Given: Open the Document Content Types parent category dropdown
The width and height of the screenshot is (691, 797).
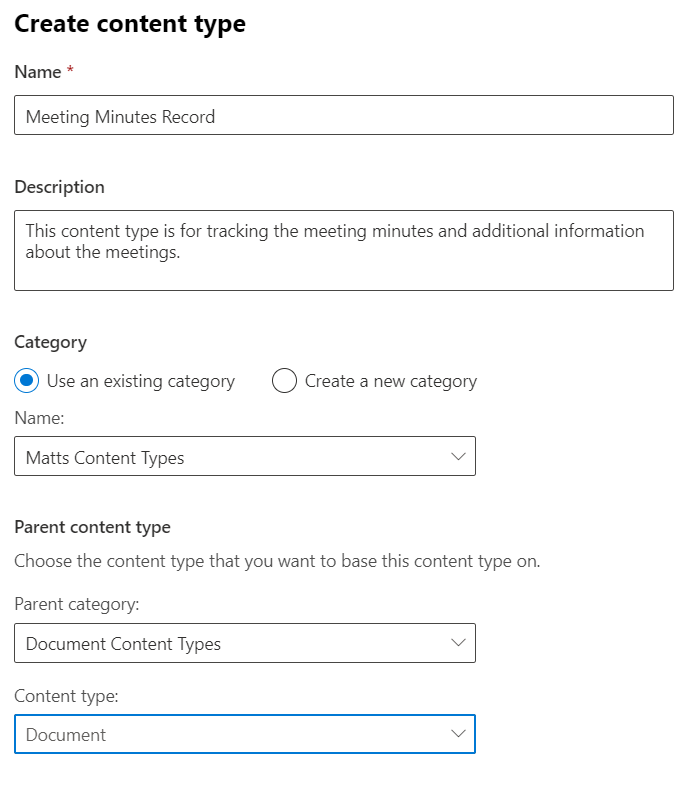Looking at the screenshot, I should coord(245,643).
